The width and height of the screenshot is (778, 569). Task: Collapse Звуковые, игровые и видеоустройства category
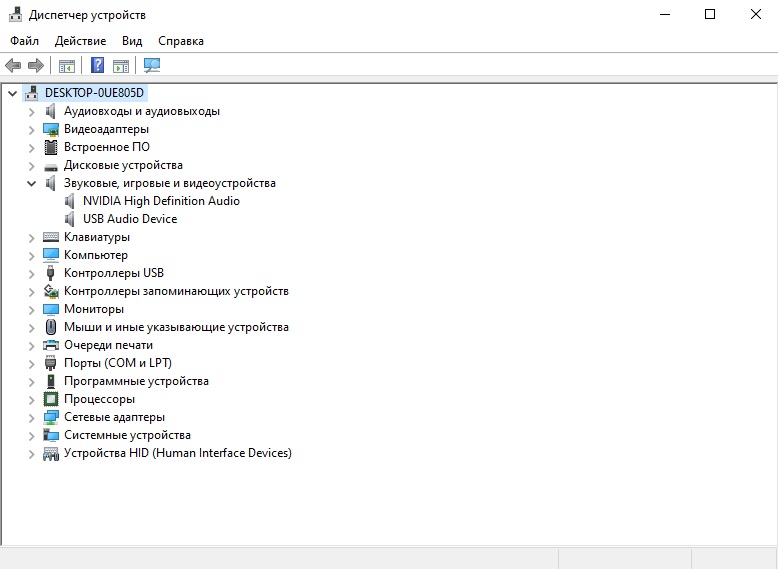coord(31,184)
